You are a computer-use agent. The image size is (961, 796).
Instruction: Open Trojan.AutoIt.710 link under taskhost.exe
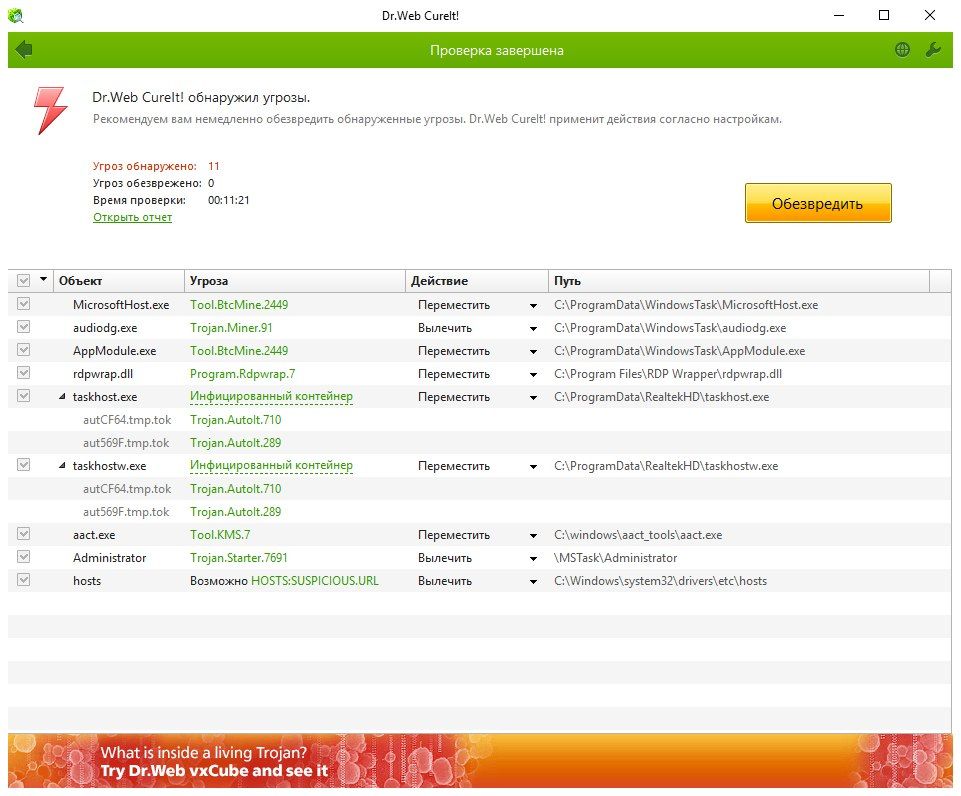[235, 420]
